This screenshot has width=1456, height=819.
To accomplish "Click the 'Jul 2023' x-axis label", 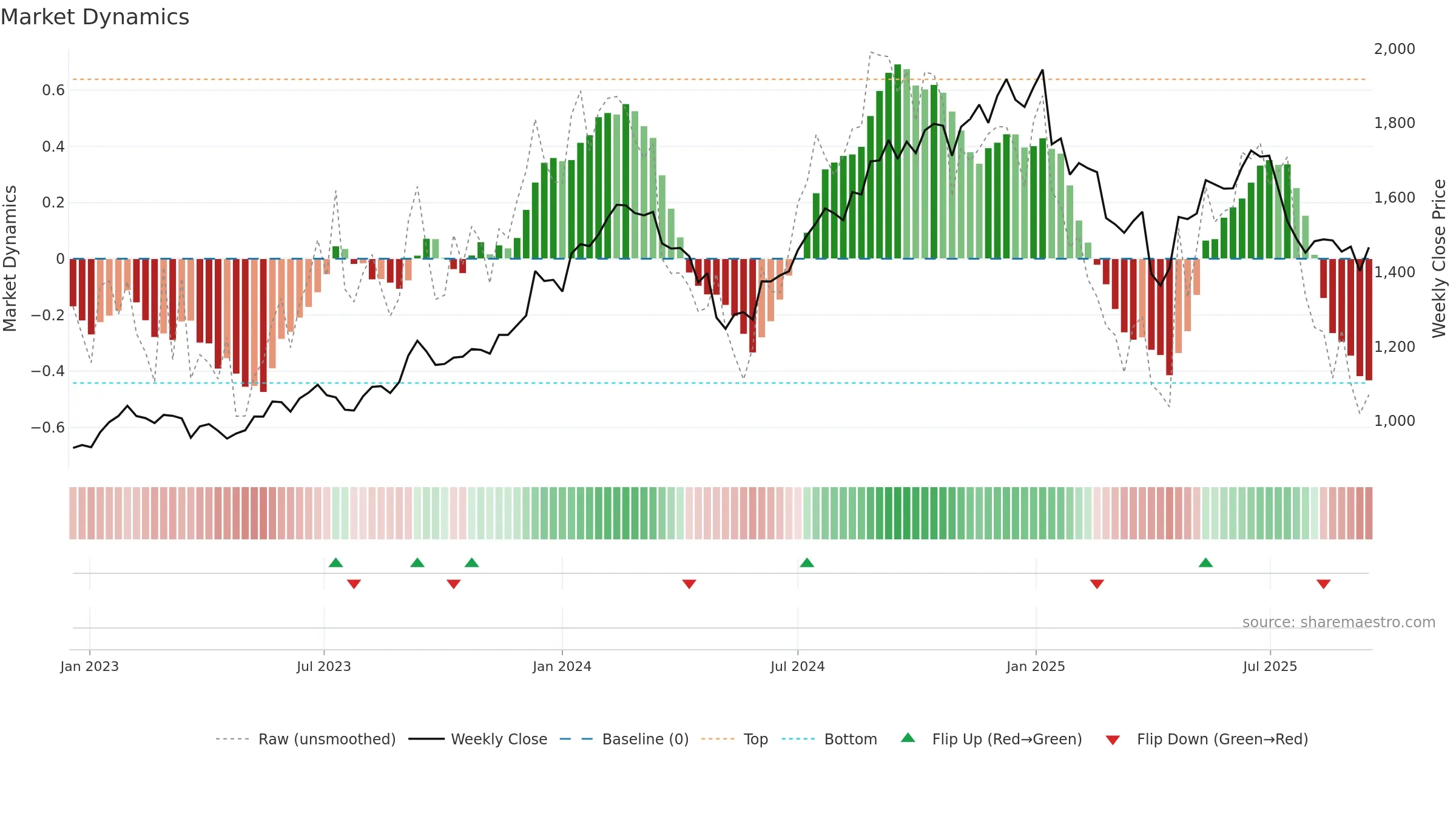I will click(x=324, y=666).
